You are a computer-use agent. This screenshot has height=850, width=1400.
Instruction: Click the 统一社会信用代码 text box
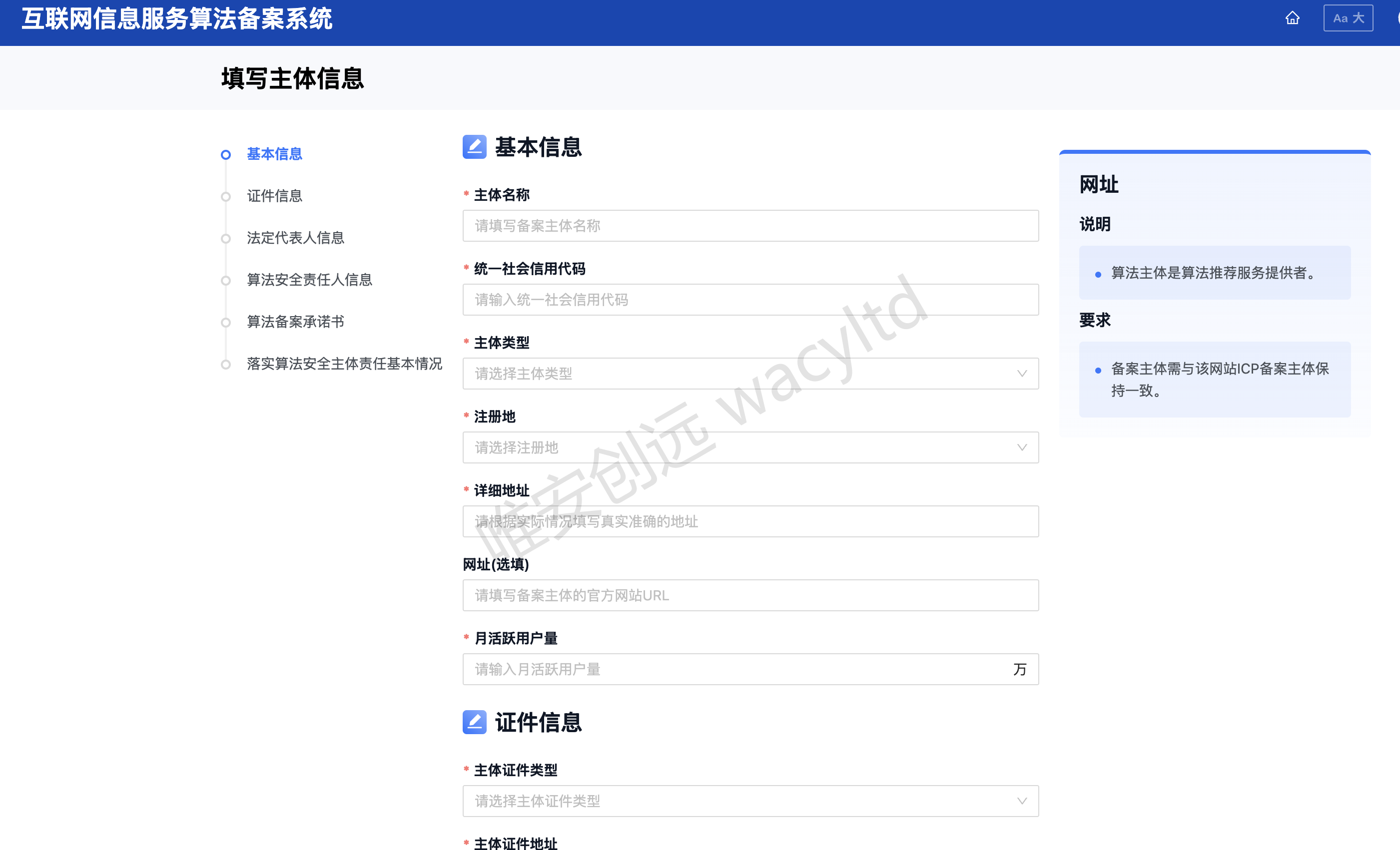tap(750, 300)
